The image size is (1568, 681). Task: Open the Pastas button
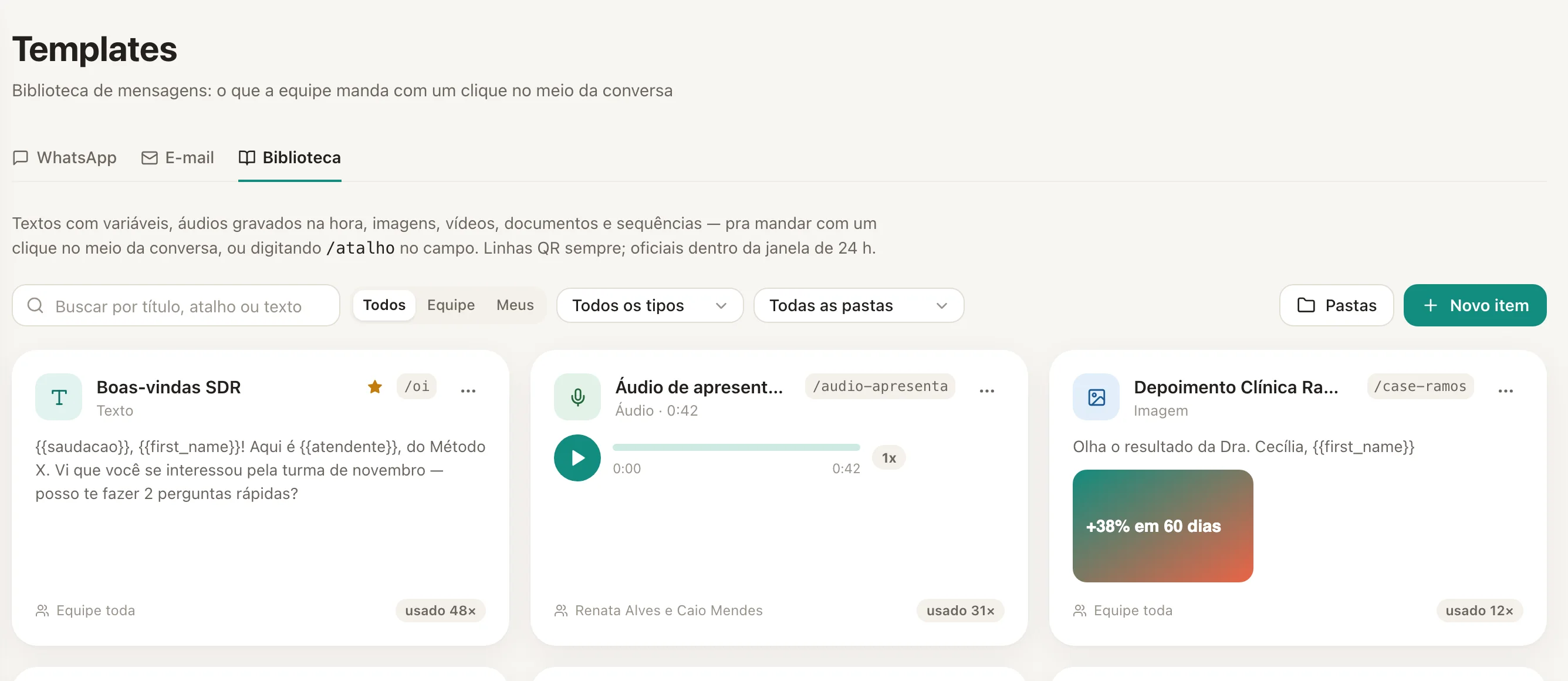click(x=1336, y=305)
